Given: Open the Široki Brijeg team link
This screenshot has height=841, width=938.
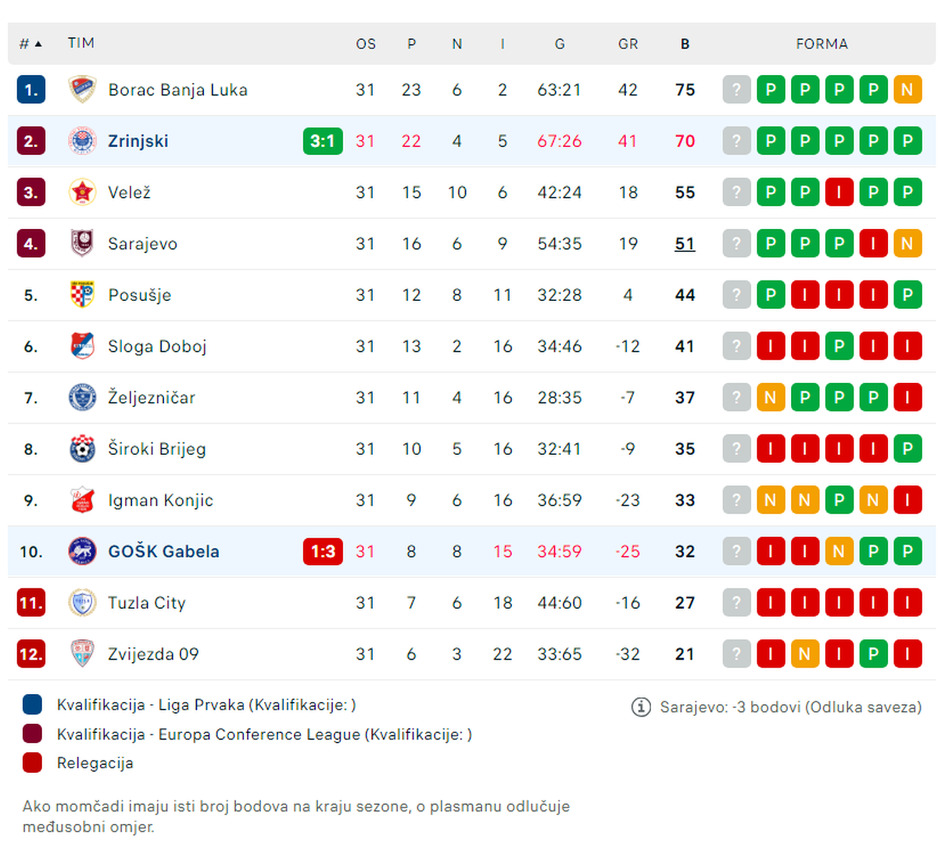Looking at the screenshot, I should coord(157,449).
